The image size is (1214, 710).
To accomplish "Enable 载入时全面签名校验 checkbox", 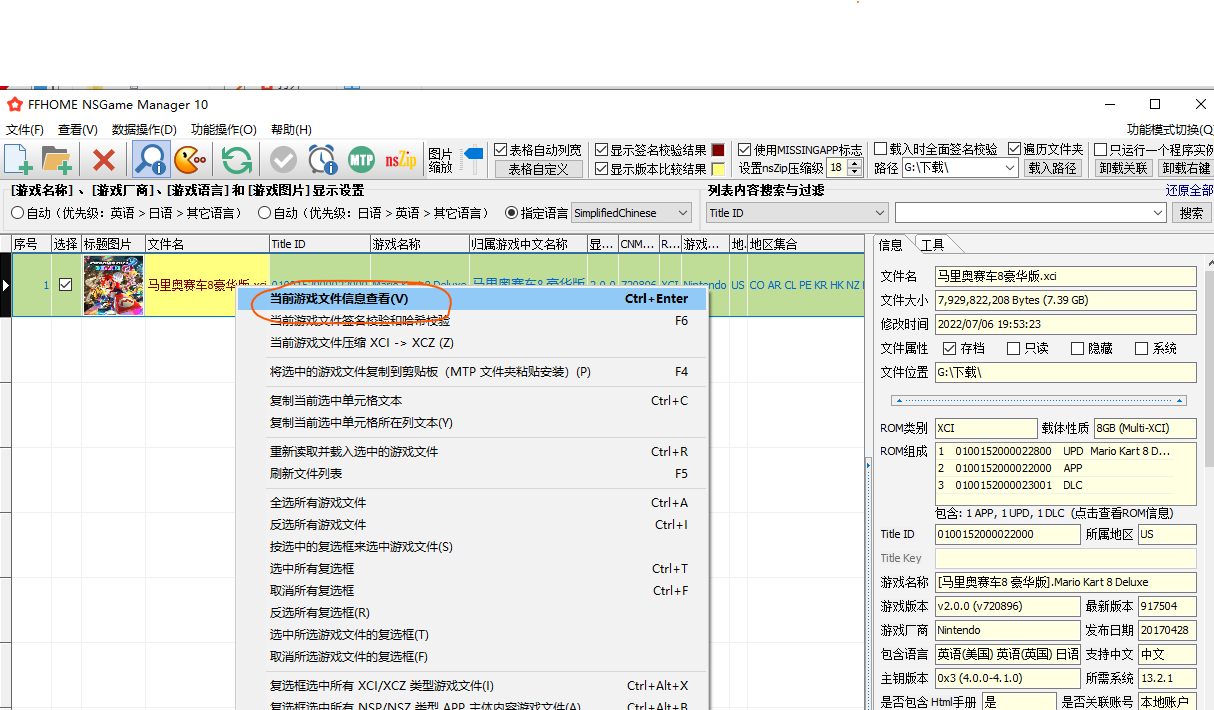I will point(881,149).
